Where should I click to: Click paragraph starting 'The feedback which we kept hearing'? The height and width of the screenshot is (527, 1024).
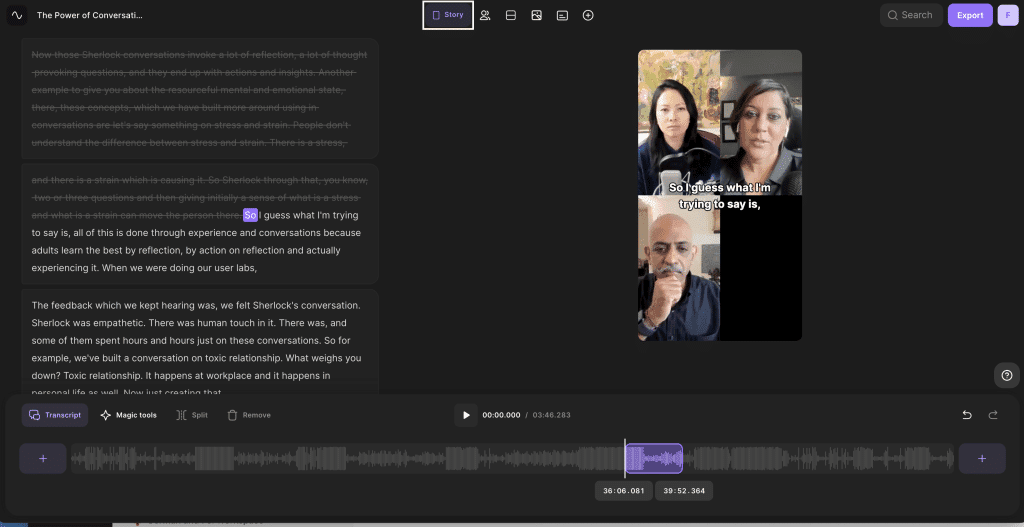point(200,344)
